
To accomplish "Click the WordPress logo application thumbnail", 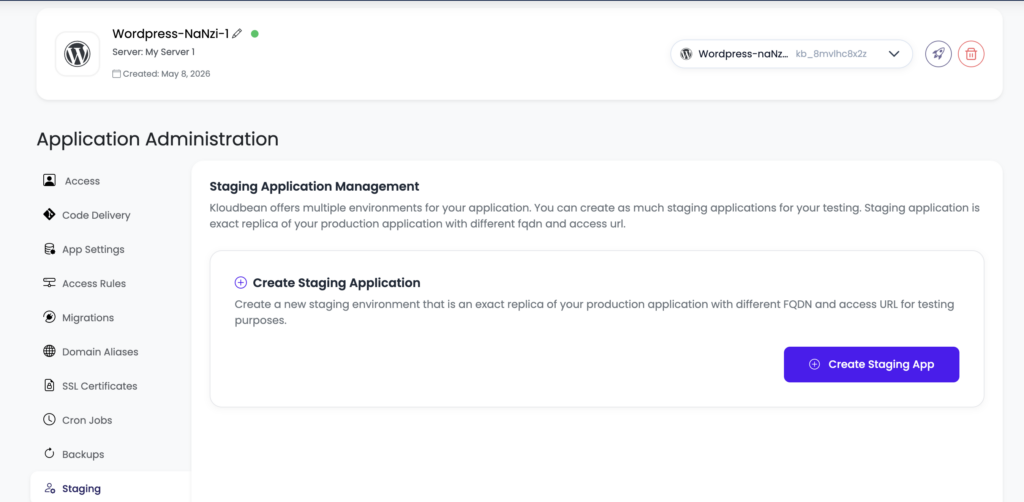I will pos(78,54).
